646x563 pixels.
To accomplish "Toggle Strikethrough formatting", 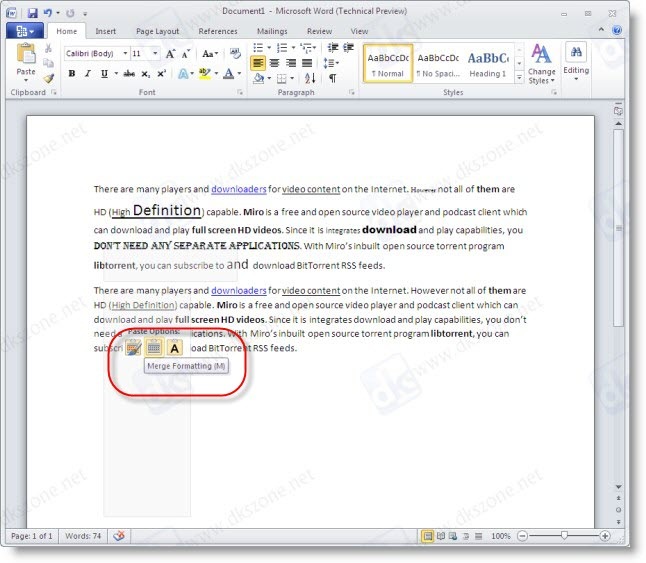I will [129, 74].
